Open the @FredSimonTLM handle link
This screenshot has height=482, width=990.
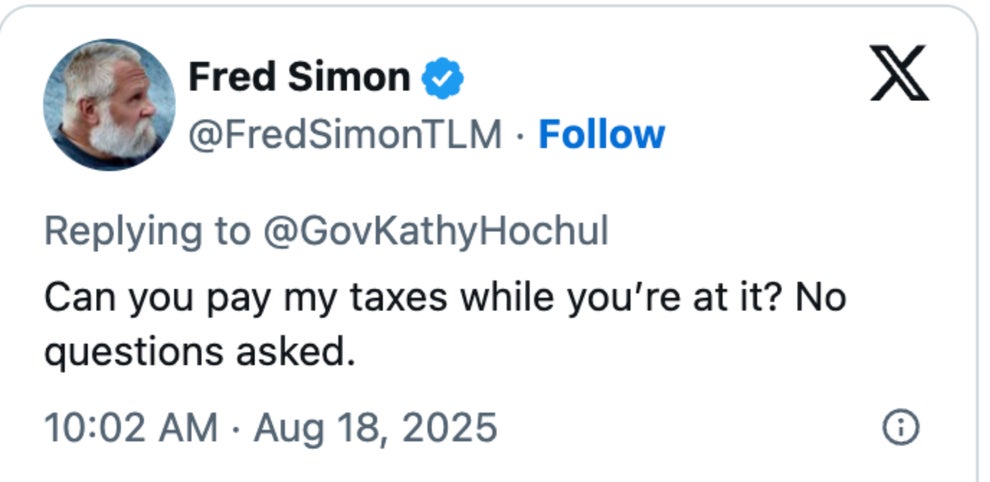(345, 134)
